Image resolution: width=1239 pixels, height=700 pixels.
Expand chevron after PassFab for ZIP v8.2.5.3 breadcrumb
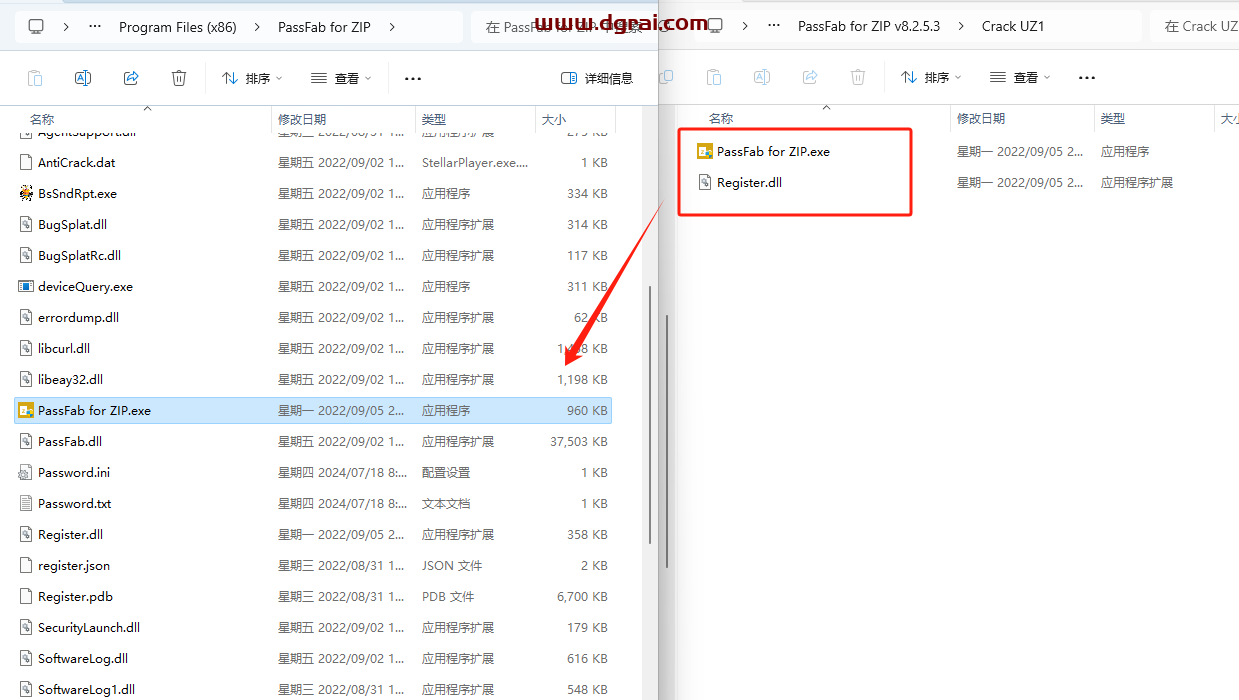[x=961, y=26]
